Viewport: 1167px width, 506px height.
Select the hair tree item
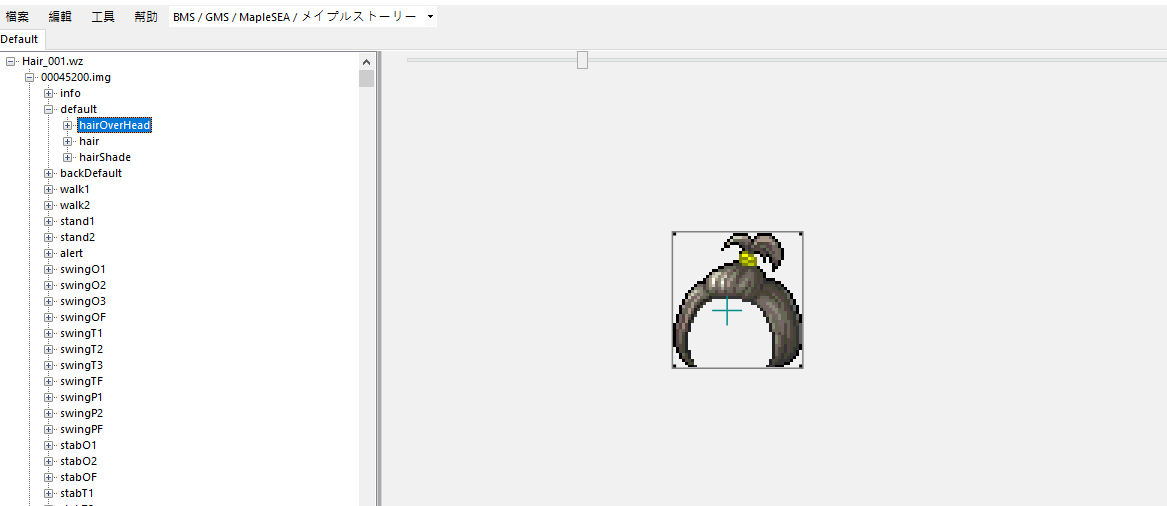pos(89,141)
